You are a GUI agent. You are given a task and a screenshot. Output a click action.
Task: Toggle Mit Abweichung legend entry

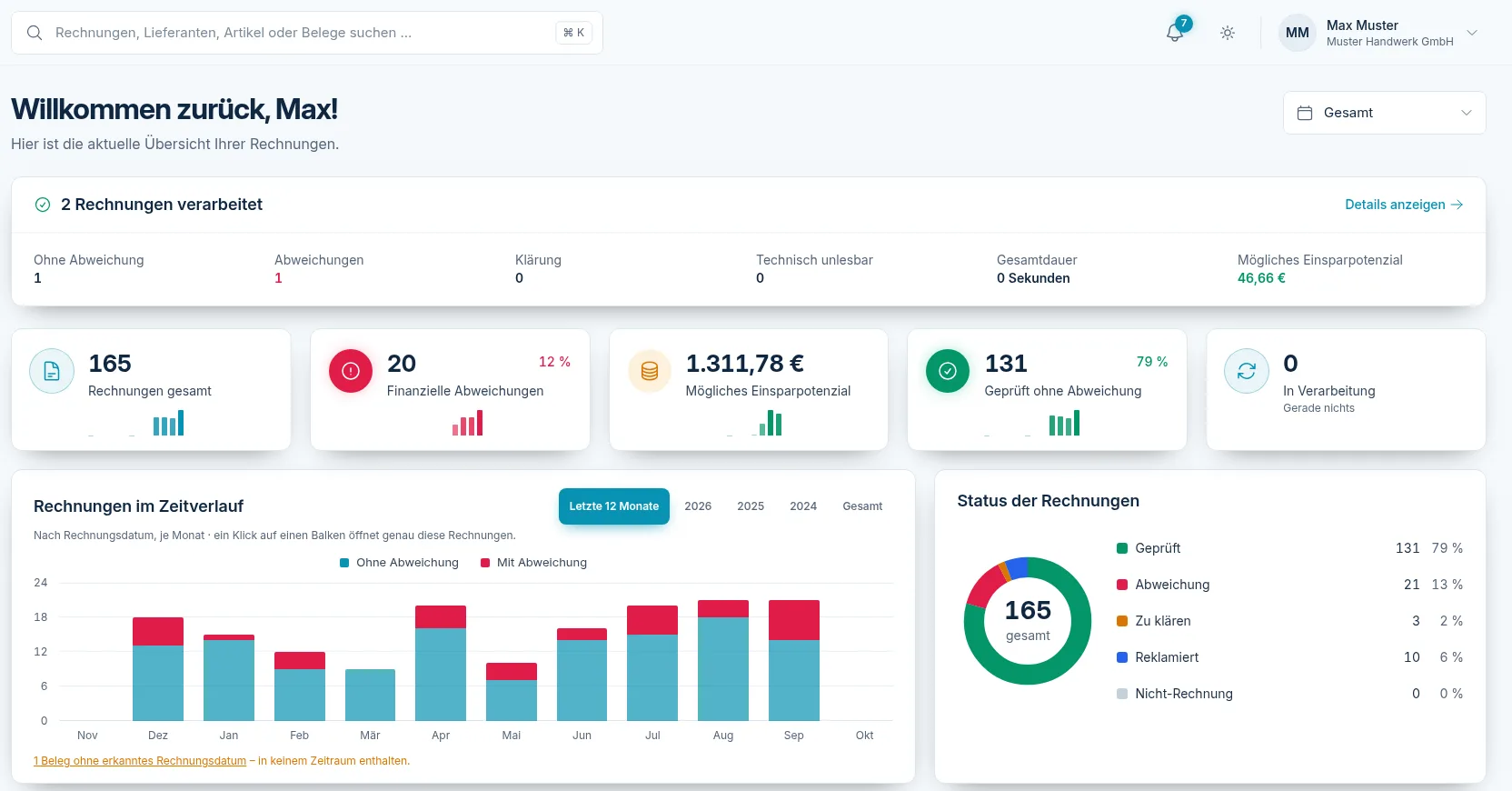(533, 563)
